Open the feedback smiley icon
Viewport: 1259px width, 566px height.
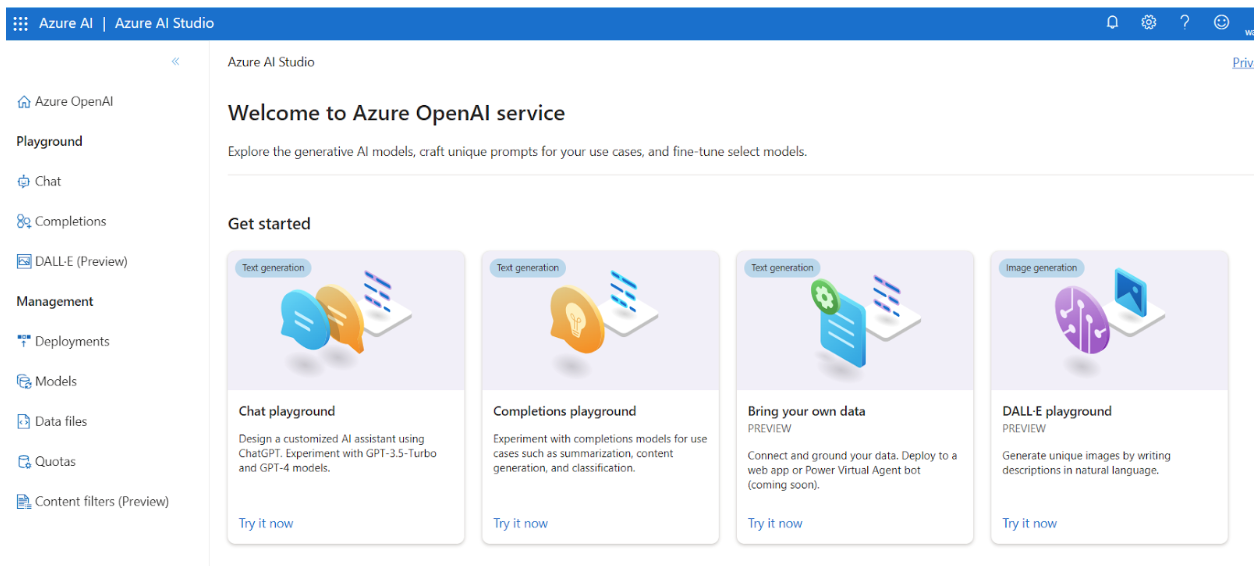1221,22
